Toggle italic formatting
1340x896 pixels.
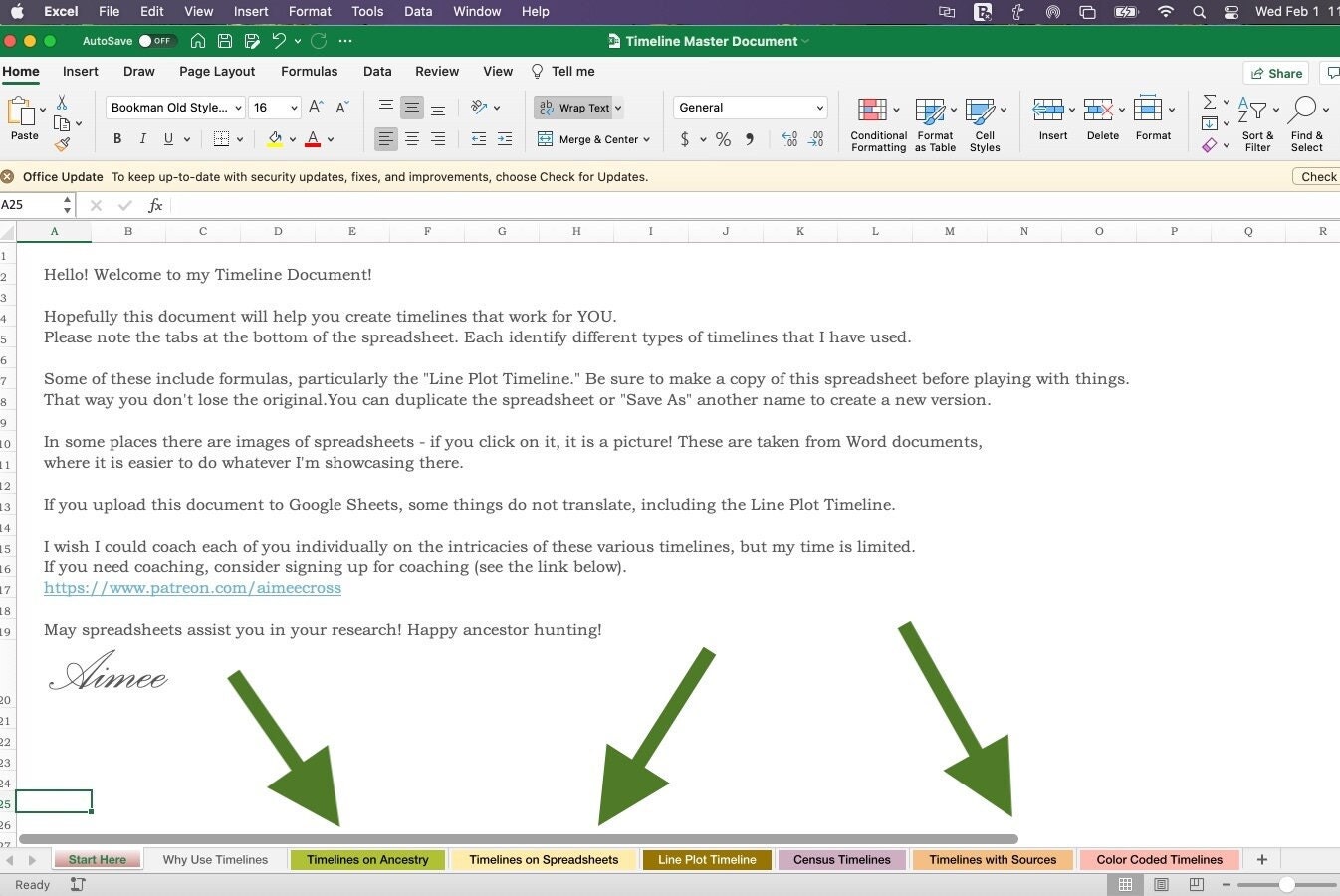143,138
